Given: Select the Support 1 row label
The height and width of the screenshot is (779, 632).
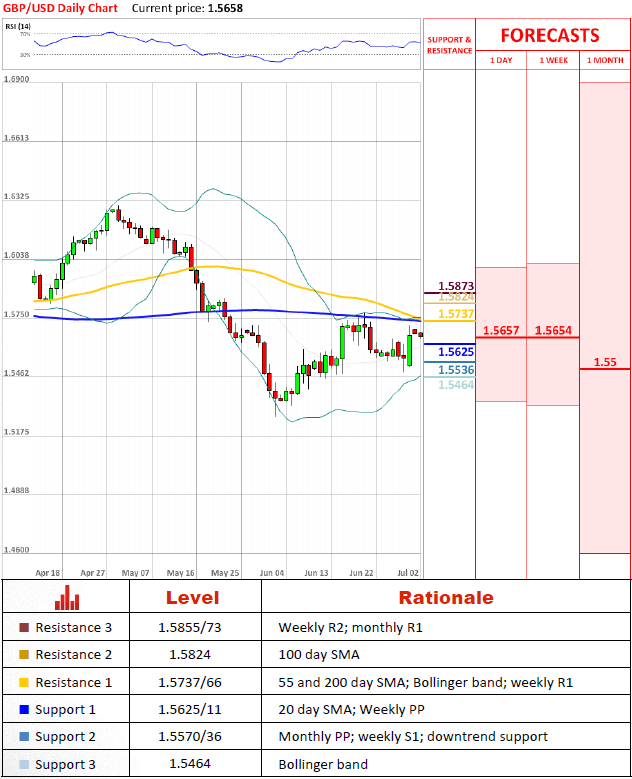Looking at the screenshot, I should coord(65,709).
